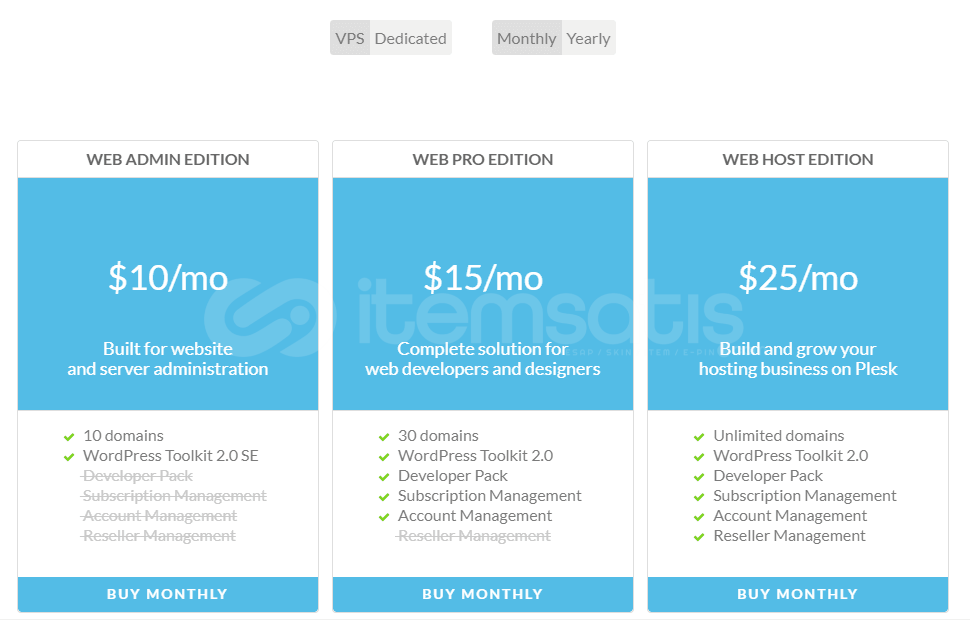Viewport: 970px width, 636px height.
Task: Click struck-through 'Developer Pack' in Web Admin
Action: coord(137,476)
